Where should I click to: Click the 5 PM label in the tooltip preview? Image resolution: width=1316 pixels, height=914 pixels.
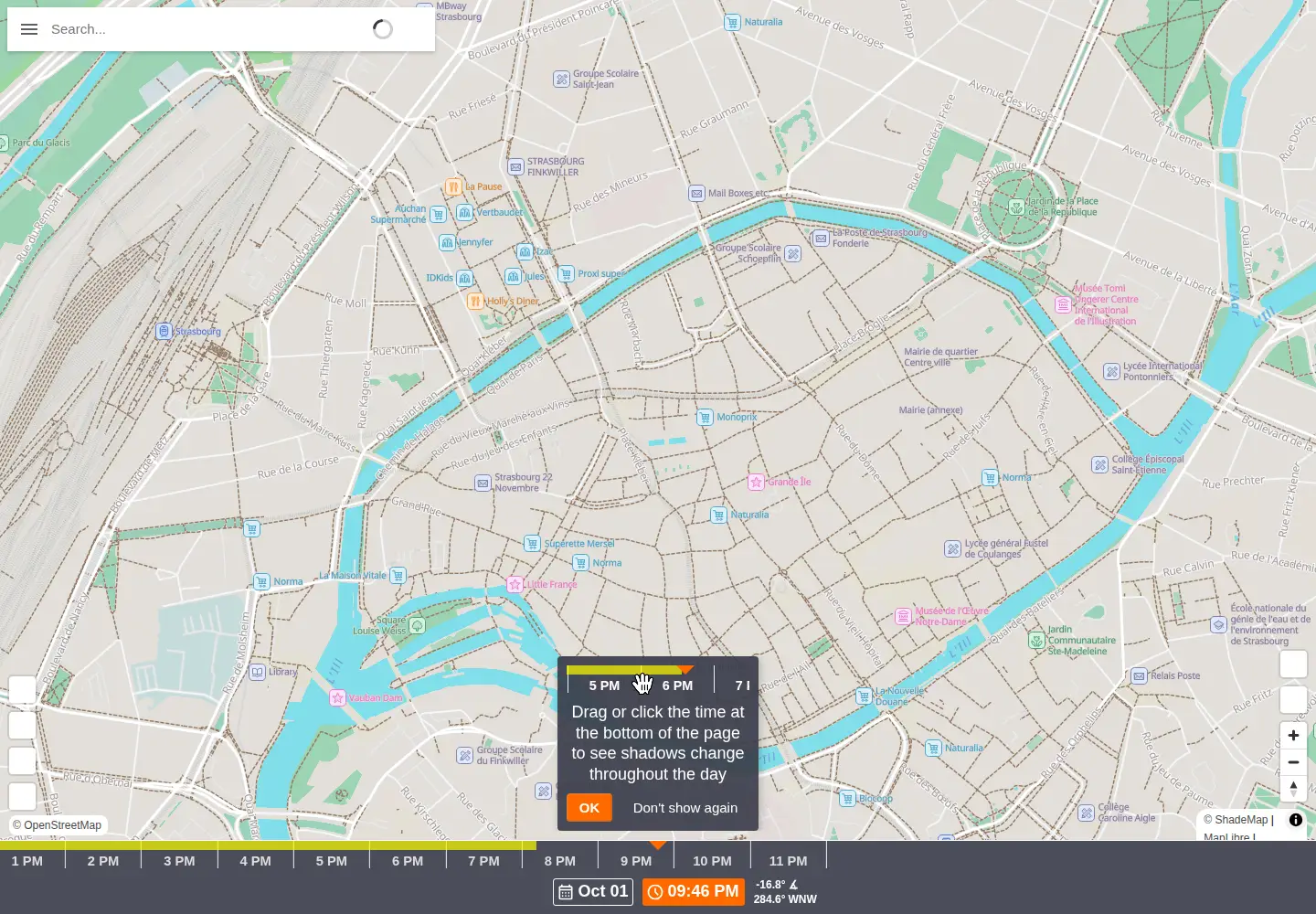[x=604, y=685]
